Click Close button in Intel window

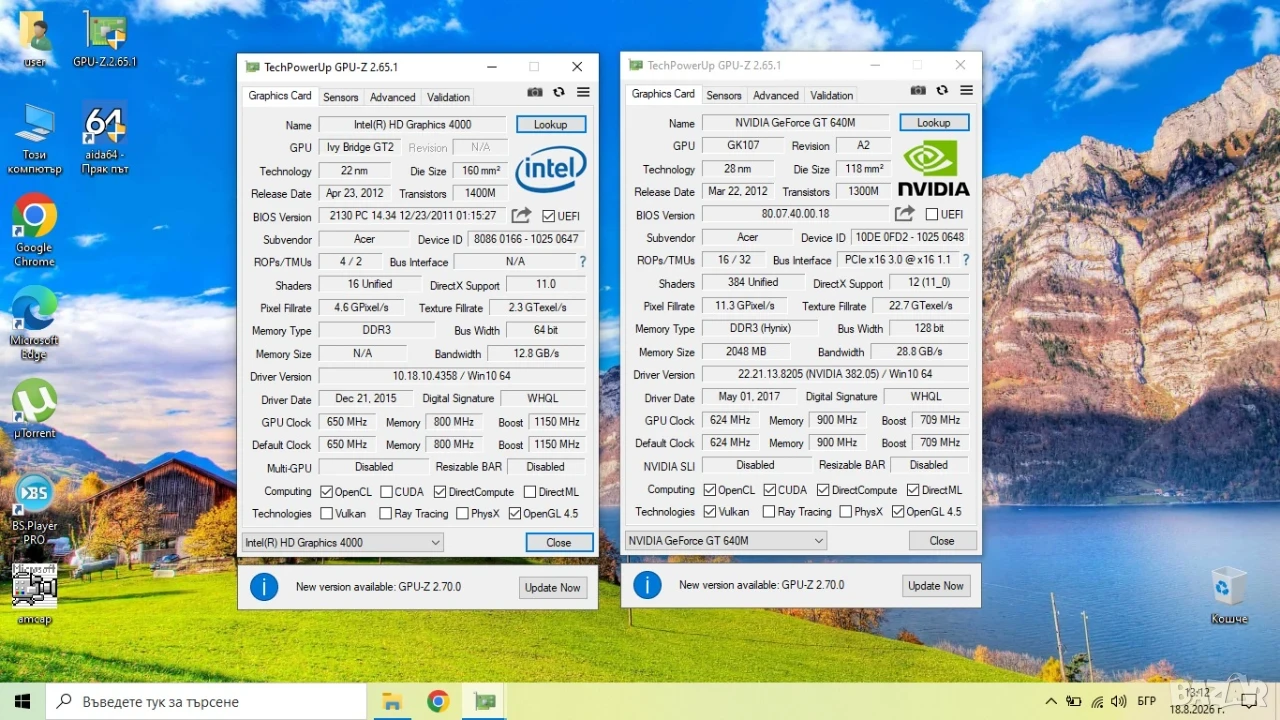coord(559,543)
